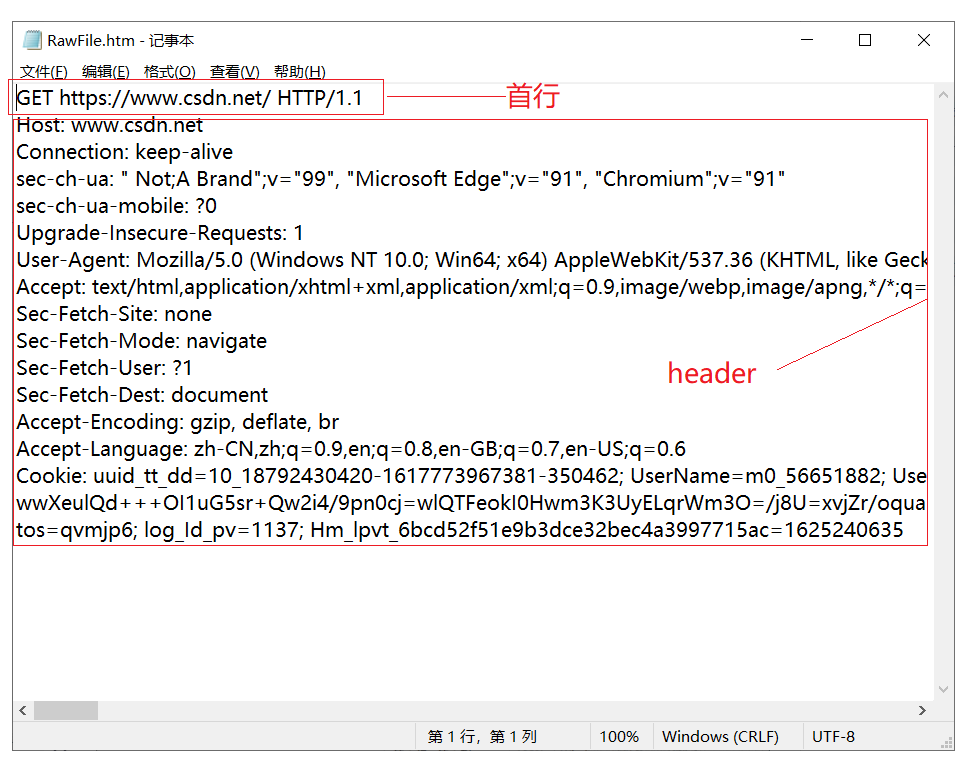Click the window resize grip in status bar

[x=947, y=743]
